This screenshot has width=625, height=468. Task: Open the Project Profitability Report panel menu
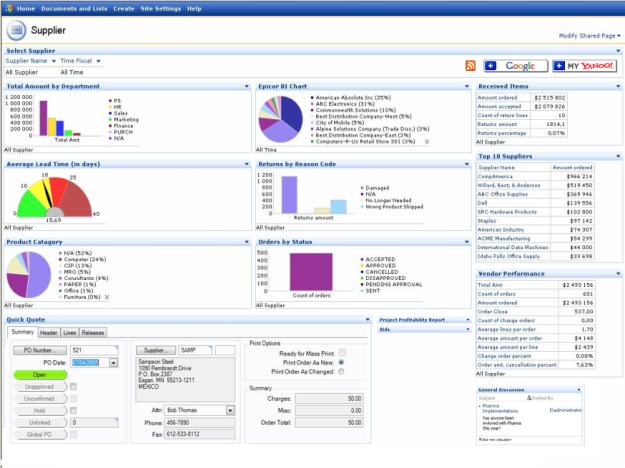(x=468, y=320)
